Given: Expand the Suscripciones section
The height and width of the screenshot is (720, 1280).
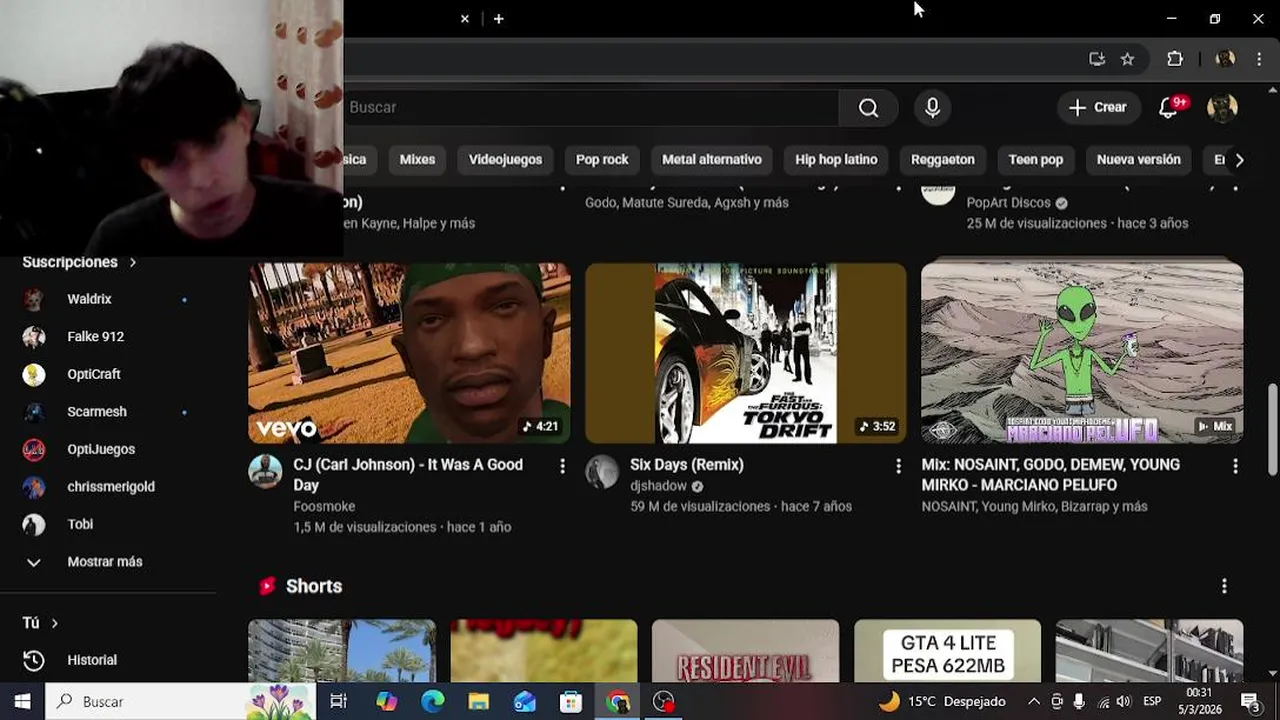Looking at the screenshot, I should click(x=79, y=262).
